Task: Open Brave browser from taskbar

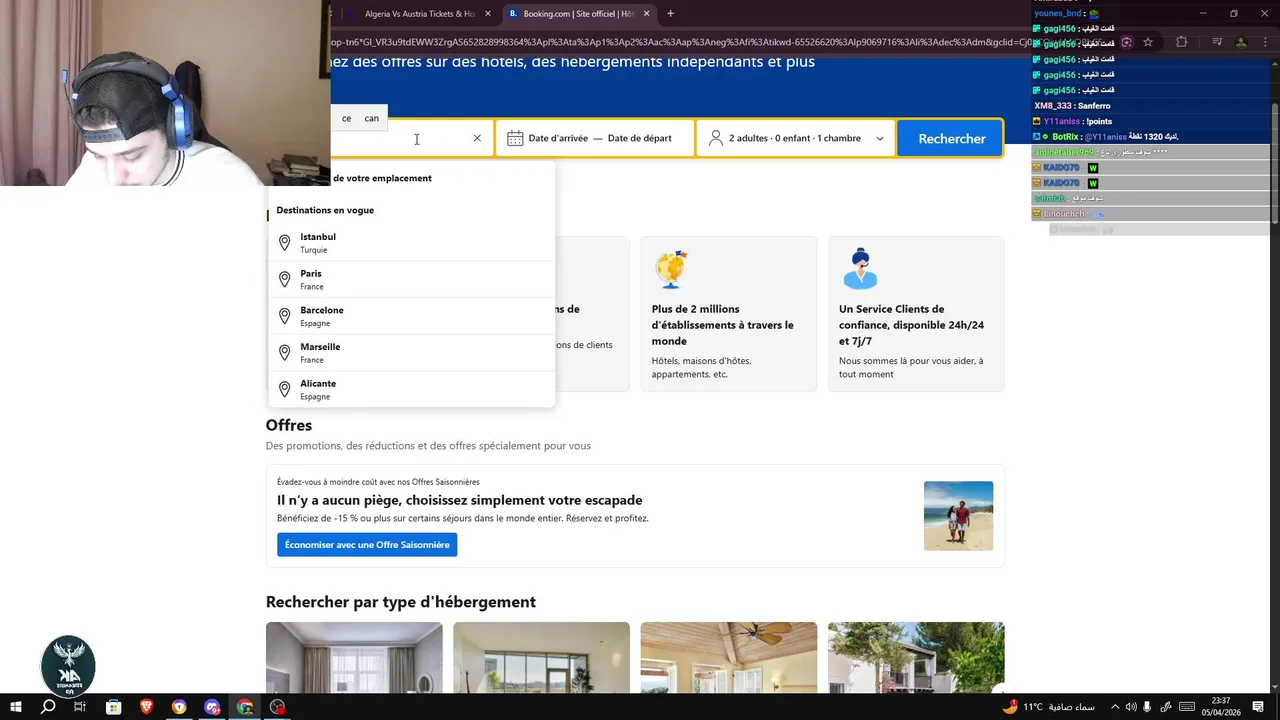Action: click(x=147, y=707)
